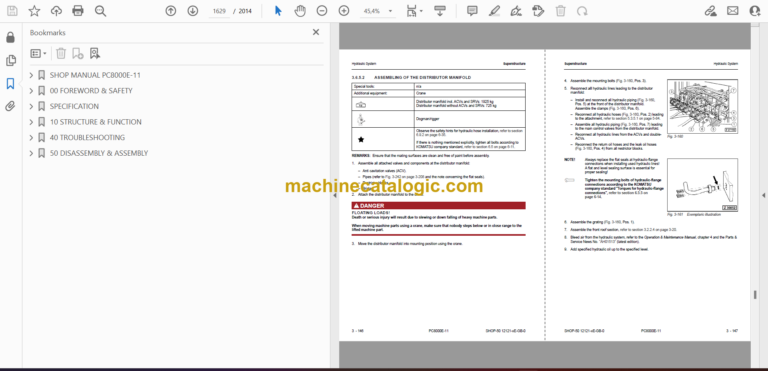768x371 pixels.
Task: Open the bookmark options menu dropdown
Action: (39, 53)
